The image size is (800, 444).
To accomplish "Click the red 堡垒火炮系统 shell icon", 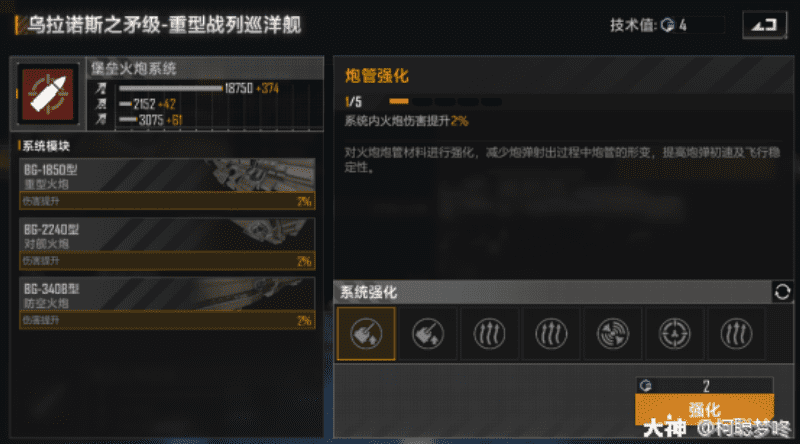I will pos(47,94).
